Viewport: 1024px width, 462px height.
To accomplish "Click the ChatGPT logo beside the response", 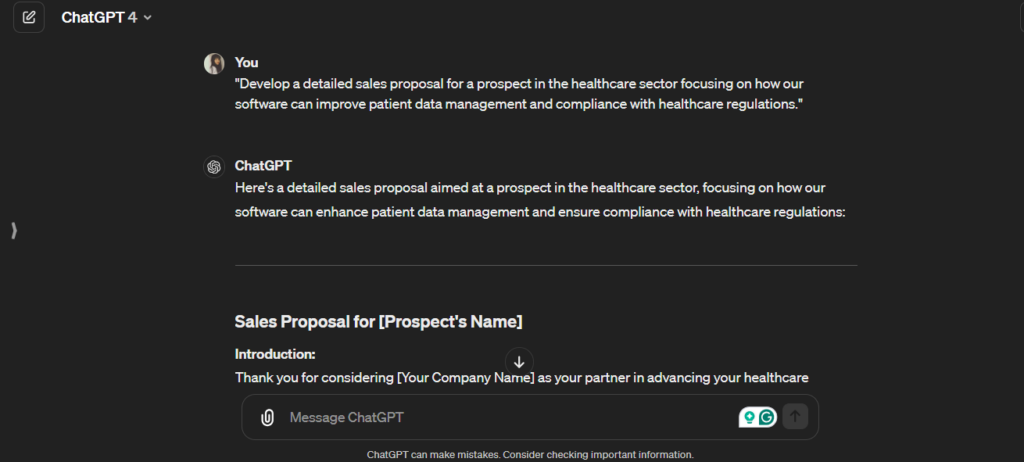I will (x=214, y=167).
